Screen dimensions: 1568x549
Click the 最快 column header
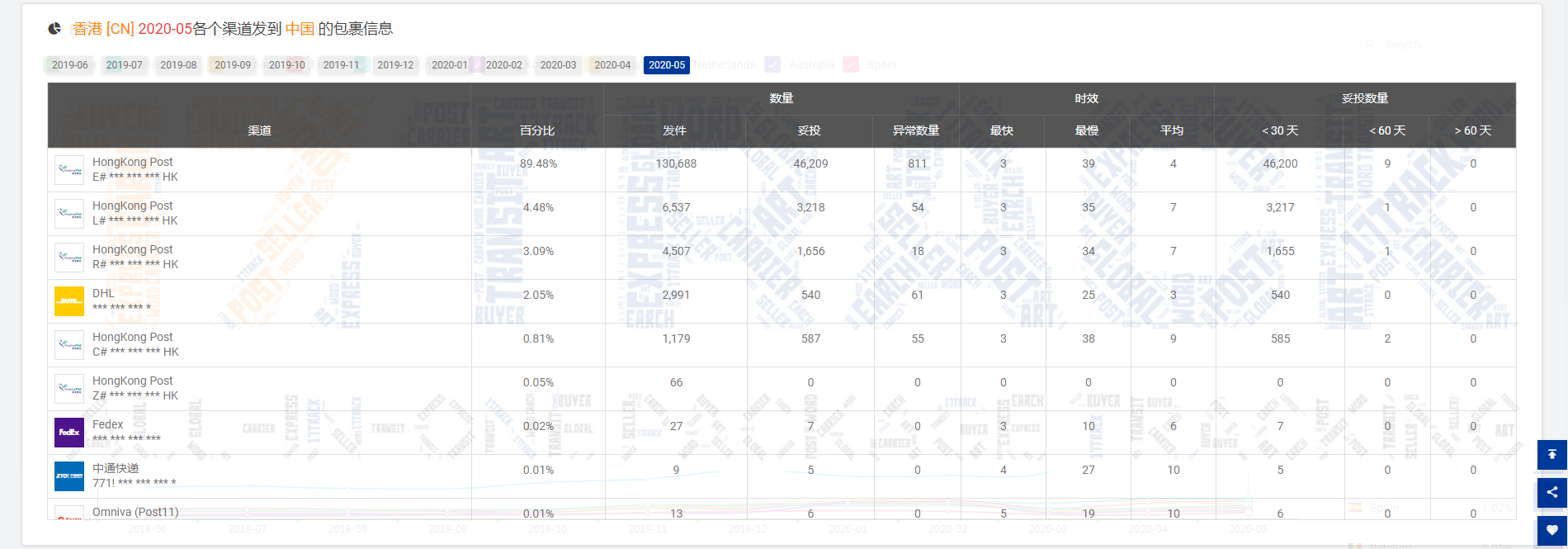[1002, 130]
